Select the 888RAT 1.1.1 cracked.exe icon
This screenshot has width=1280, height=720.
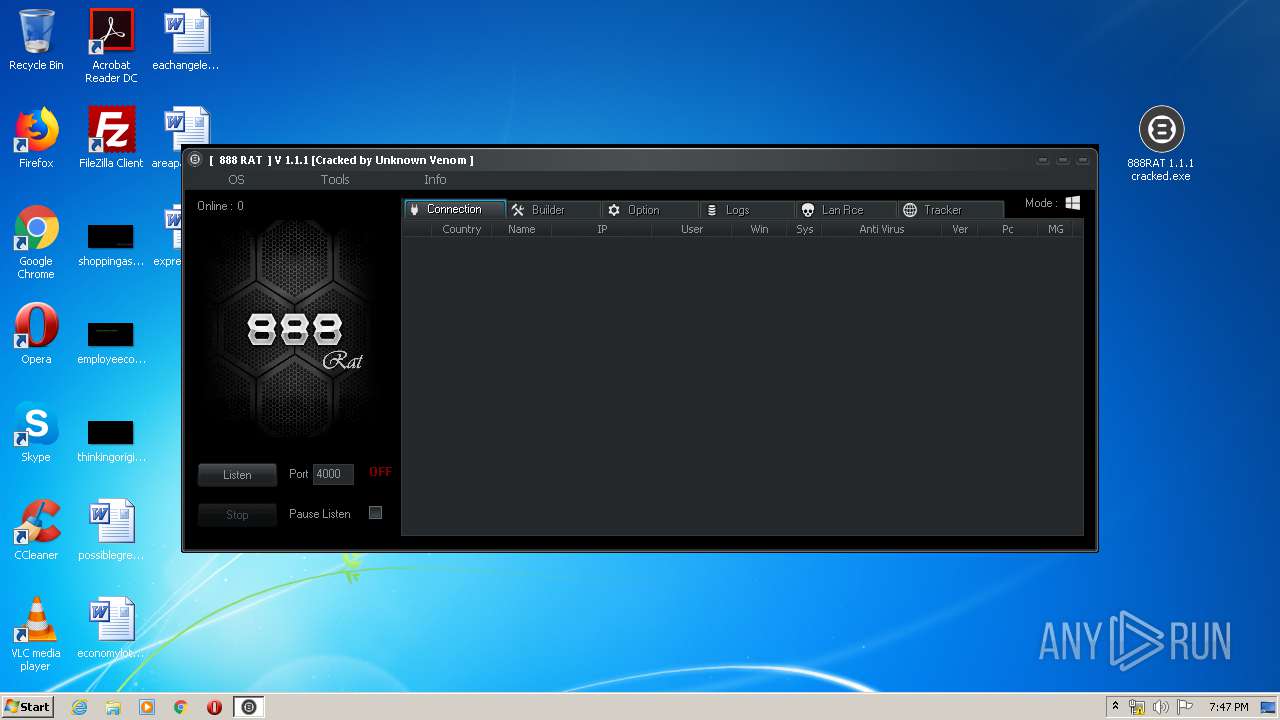(x=1161, y=144)
